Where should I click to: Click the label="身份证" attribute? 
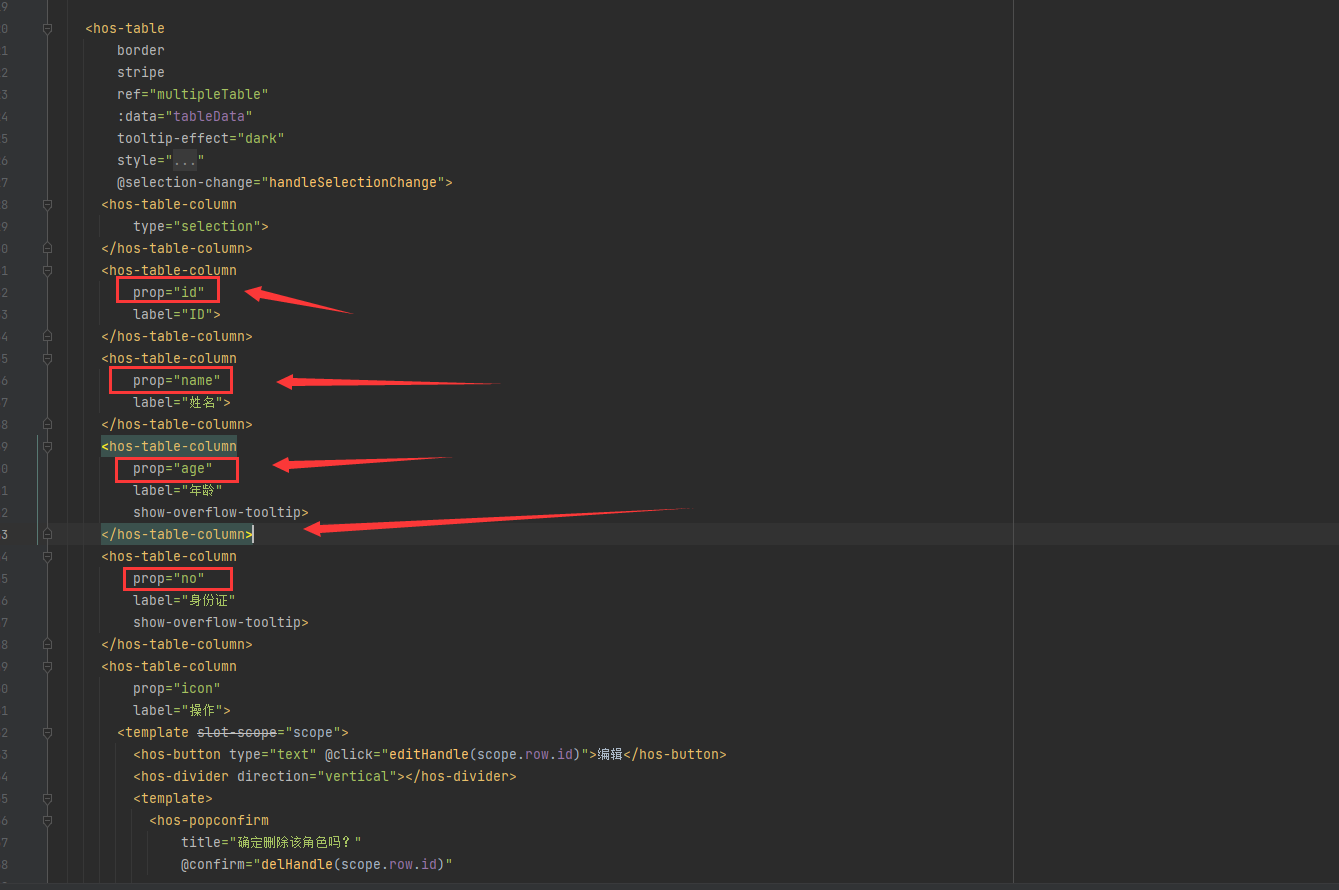(x=184, y=600)
